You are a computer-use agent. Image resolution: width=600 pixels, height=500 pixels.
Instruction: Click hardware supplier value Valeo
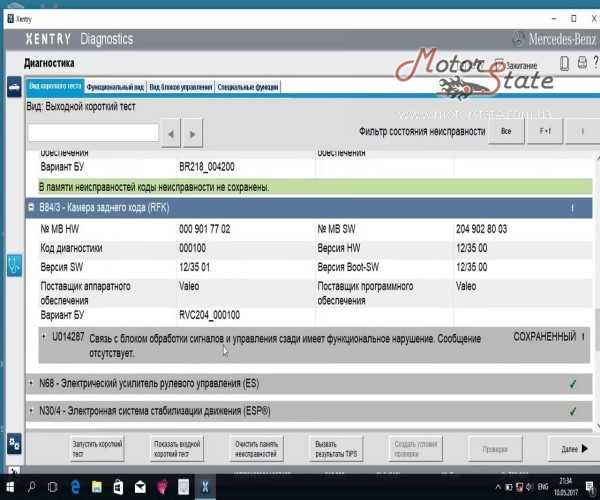(189, 286)
